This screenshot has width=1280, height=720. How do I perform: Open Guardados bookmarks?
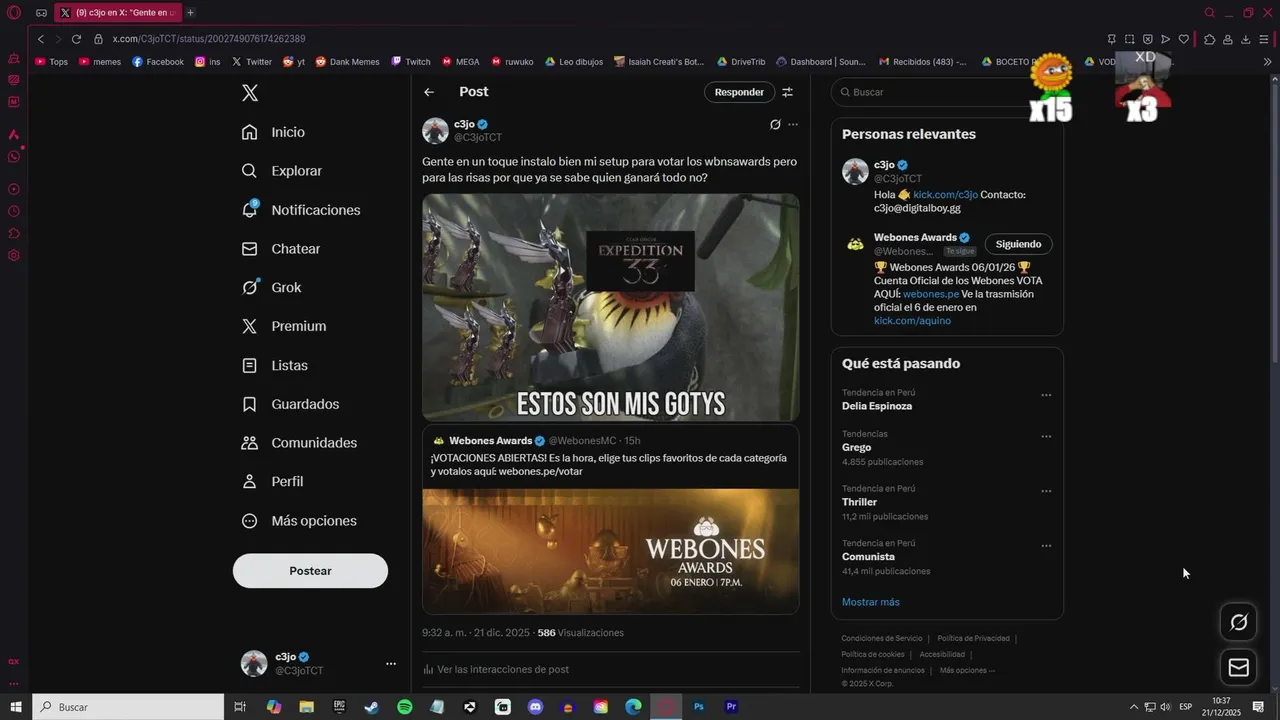coord(291,404)
